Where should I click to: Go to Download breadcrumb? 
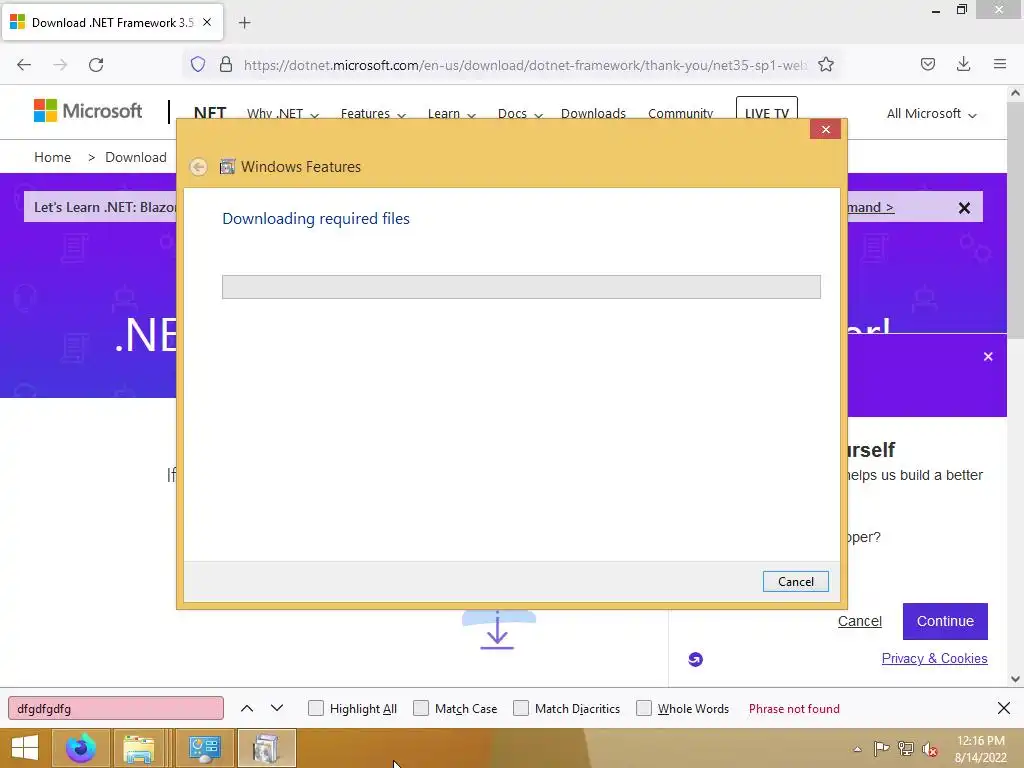tap(136, 157)
